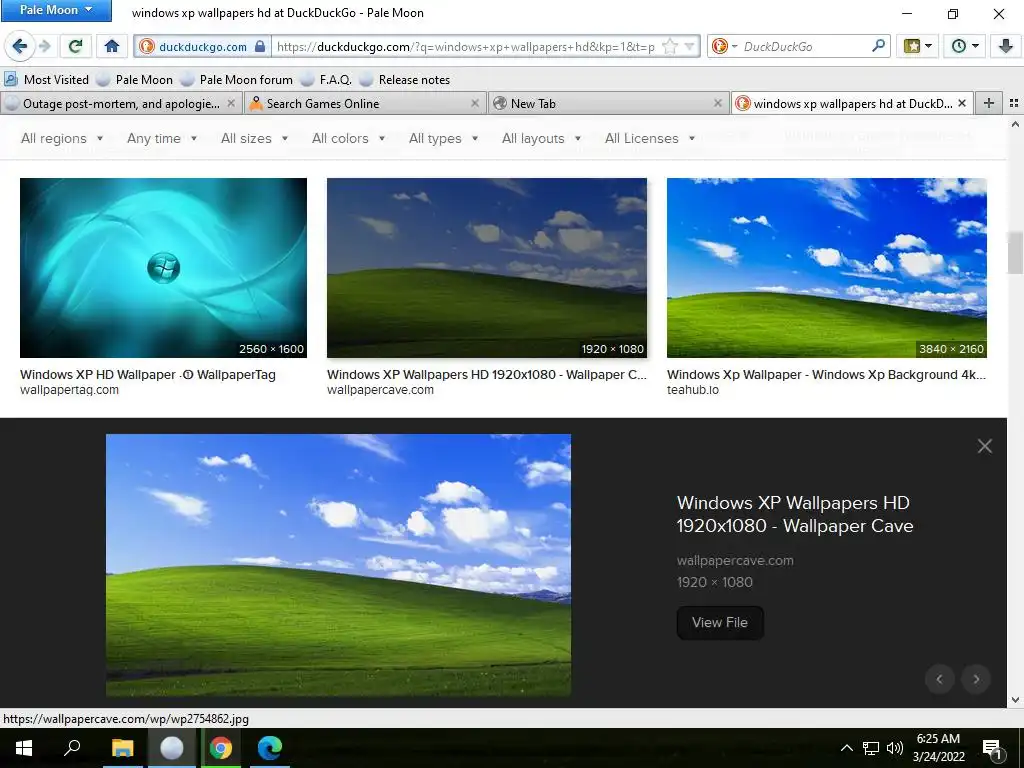Image resolution: width=1024 pixels, height=768 pixels.
Task: Open volume speaker tray icon
Action: pos(895,748)
